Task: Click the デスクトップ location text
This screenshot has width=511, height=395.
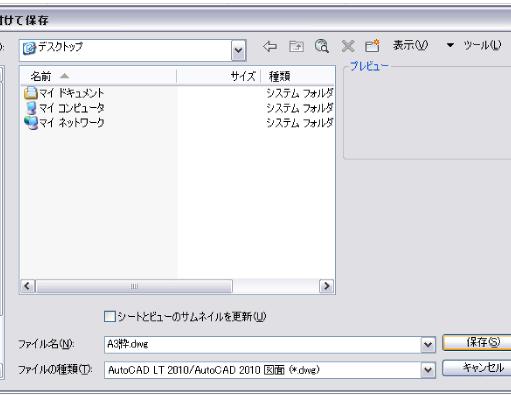Action: 60,46
